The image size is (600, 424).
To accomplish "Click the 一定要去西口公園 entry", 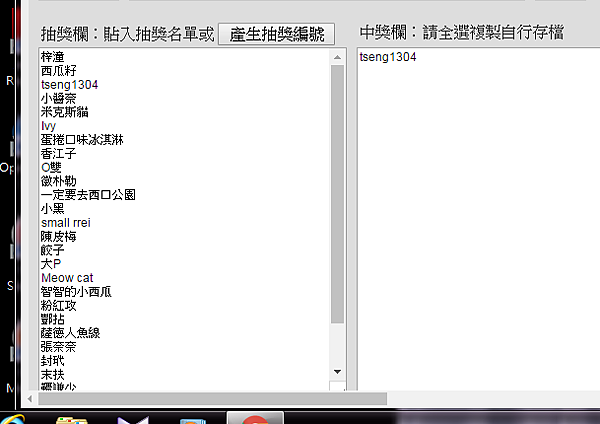I will pyautogui.click(x=88, y=195).
